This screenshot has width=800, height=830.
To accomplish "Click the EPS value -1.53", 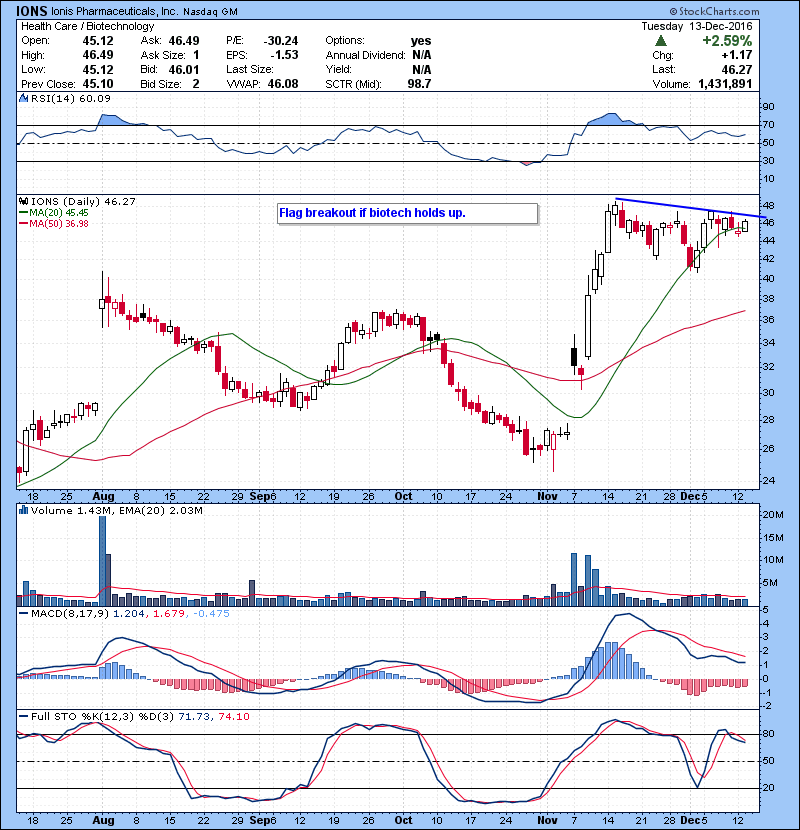I will tap(284, 55).
